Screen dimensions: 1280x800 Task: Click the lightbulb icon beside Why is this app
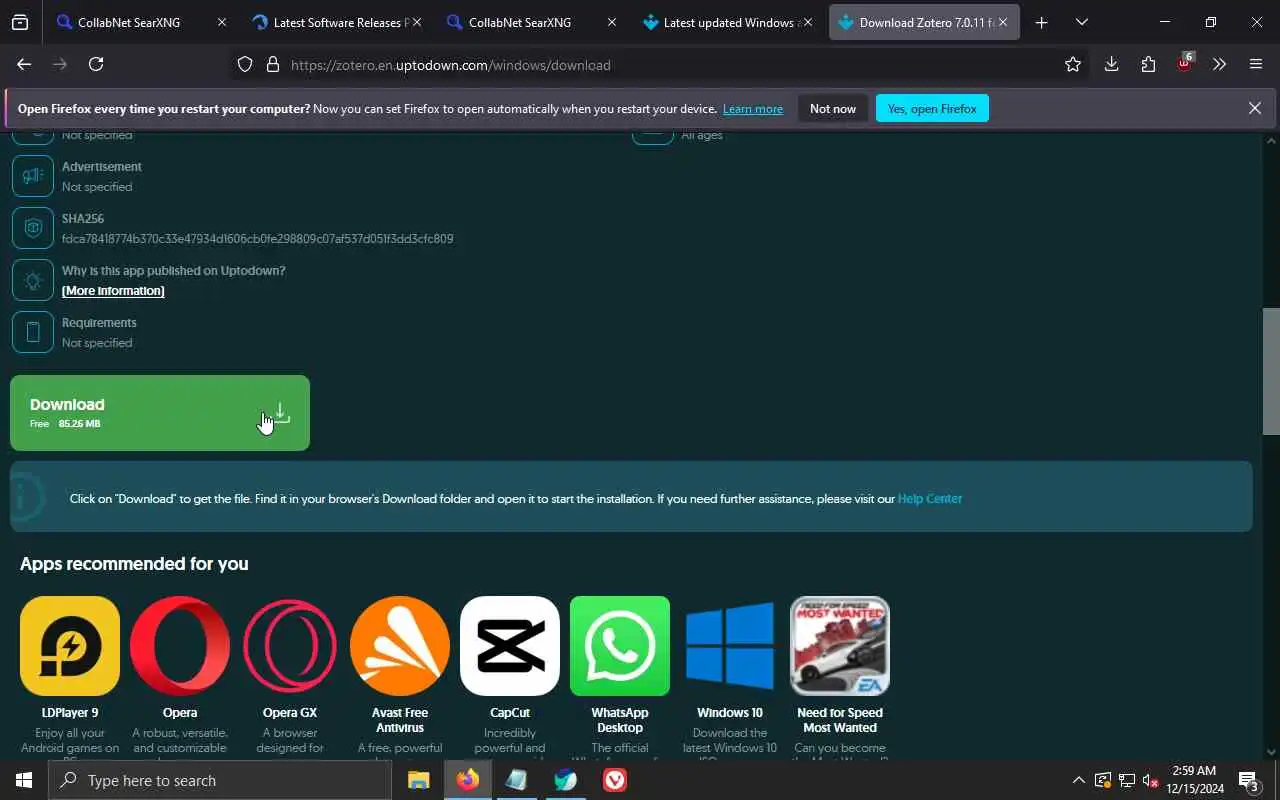(33, 280)
